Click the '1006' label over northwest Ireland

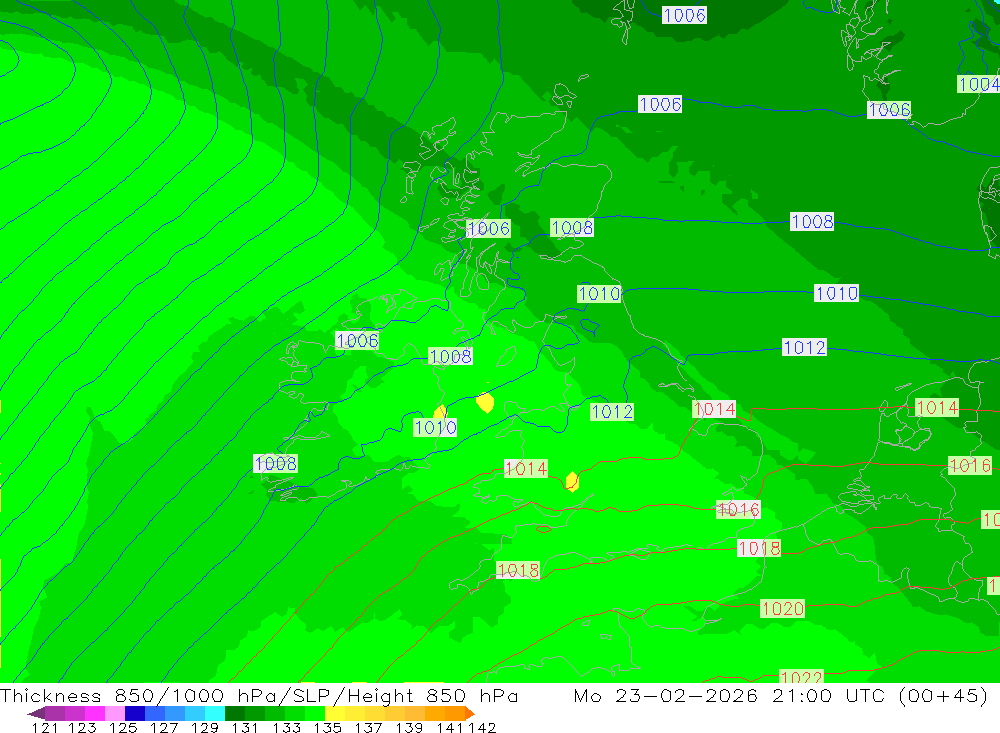point(357,341)
